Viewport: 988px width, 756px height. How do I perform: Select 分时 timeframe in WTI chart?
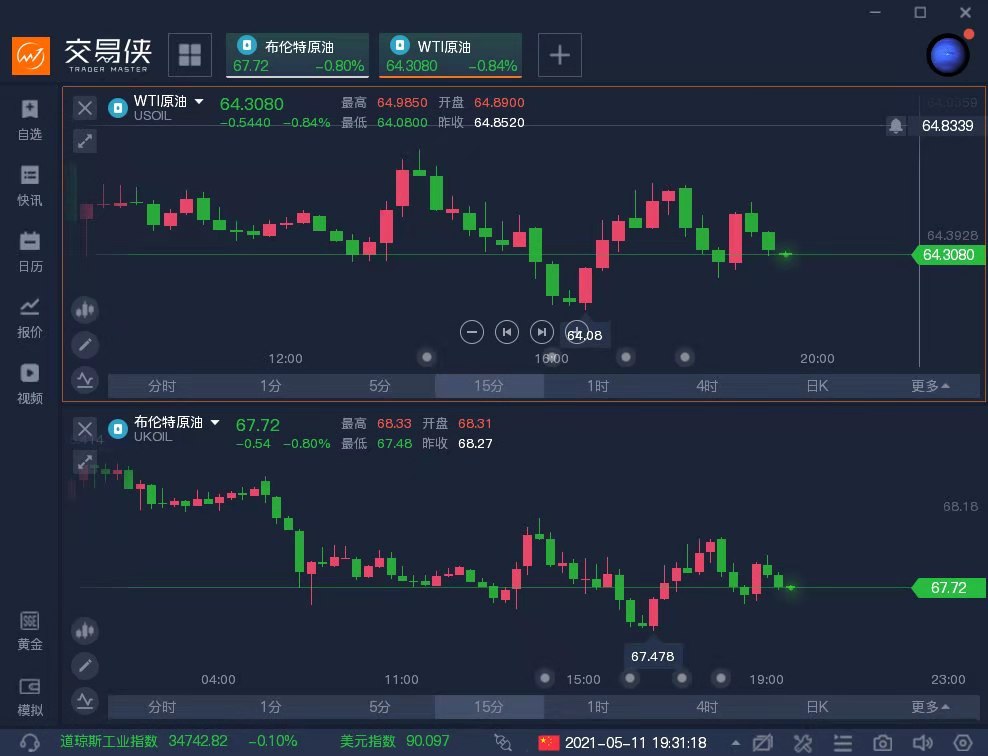(x=162, y=386)
